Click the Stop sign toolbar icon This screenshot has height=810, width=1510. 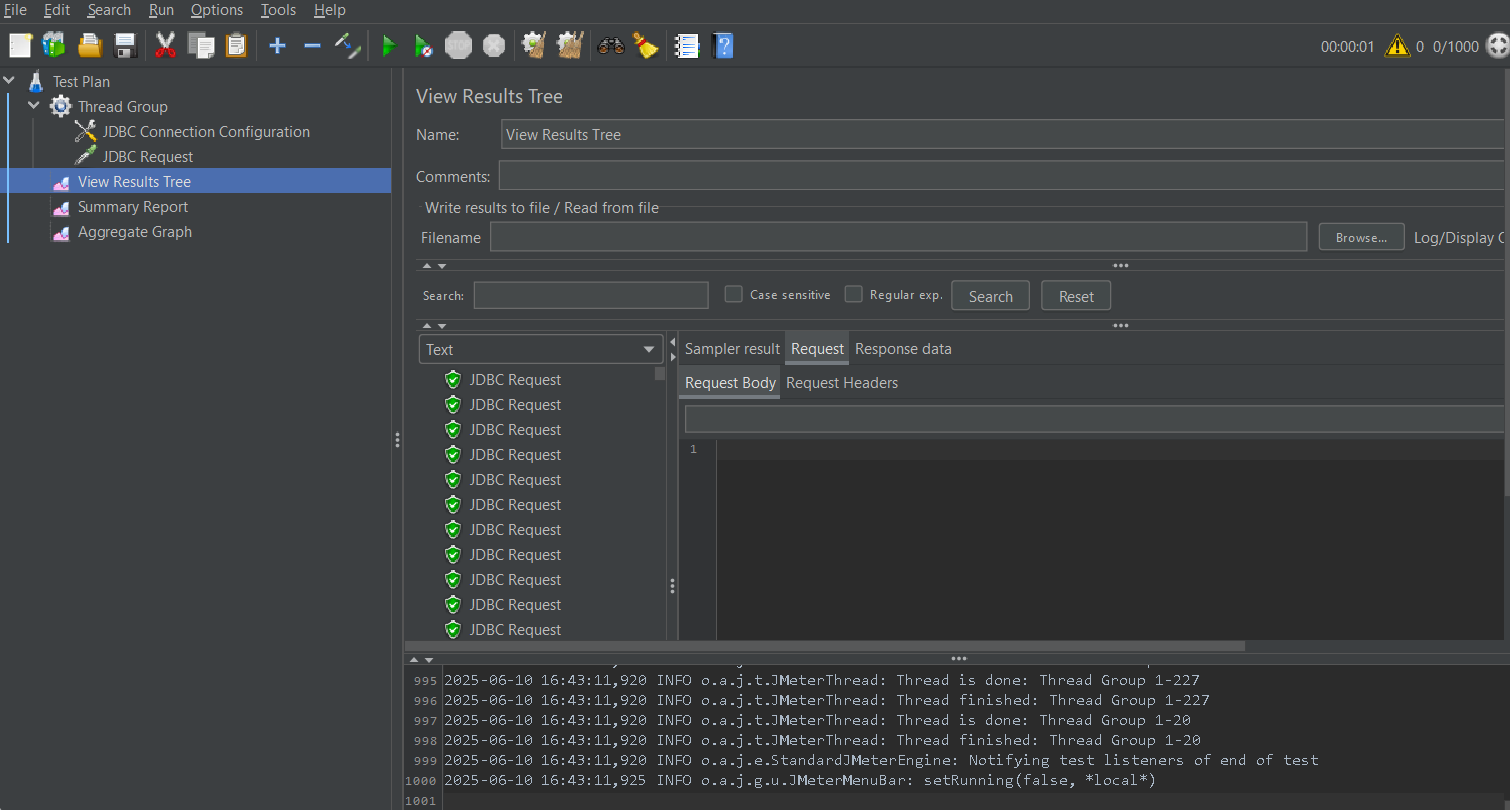tap(458, 45)
